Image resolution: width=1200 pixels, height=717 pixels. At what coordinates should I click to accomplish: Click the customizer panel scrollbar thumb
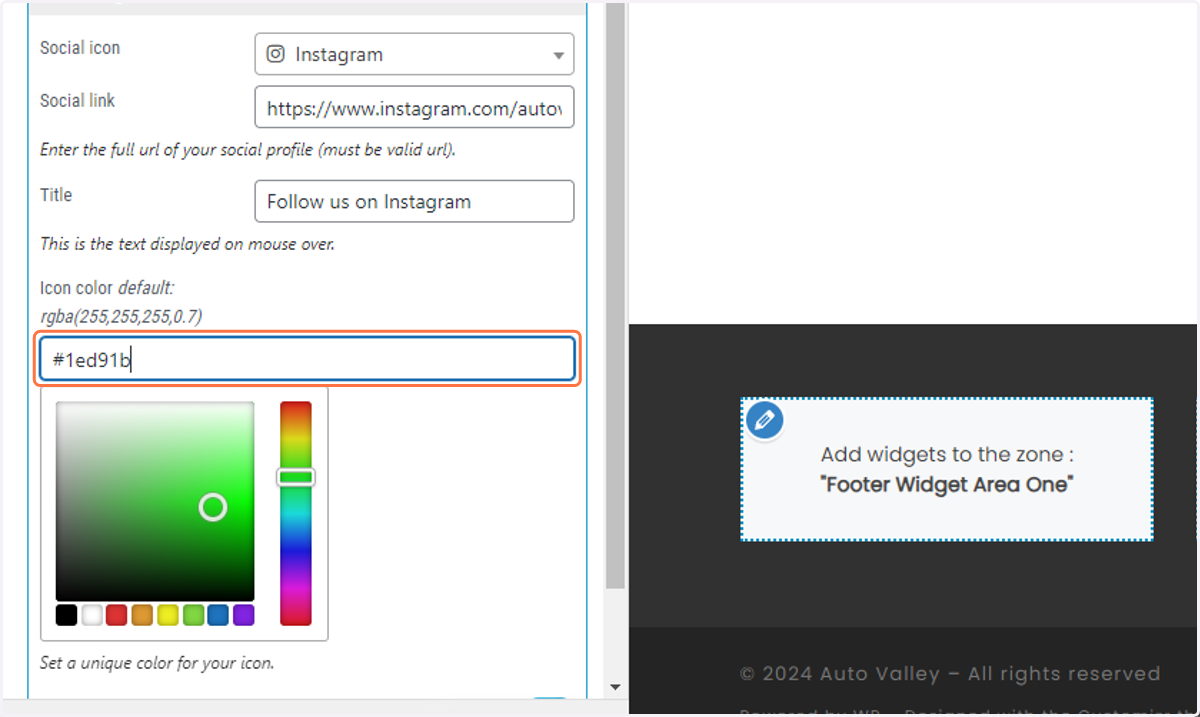tap(615, 296)
